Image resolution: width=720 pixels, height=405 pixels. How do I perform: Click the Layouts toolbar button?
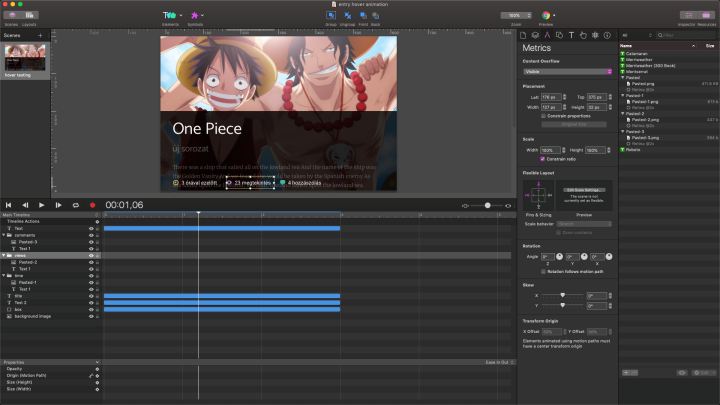click(29, 15)
